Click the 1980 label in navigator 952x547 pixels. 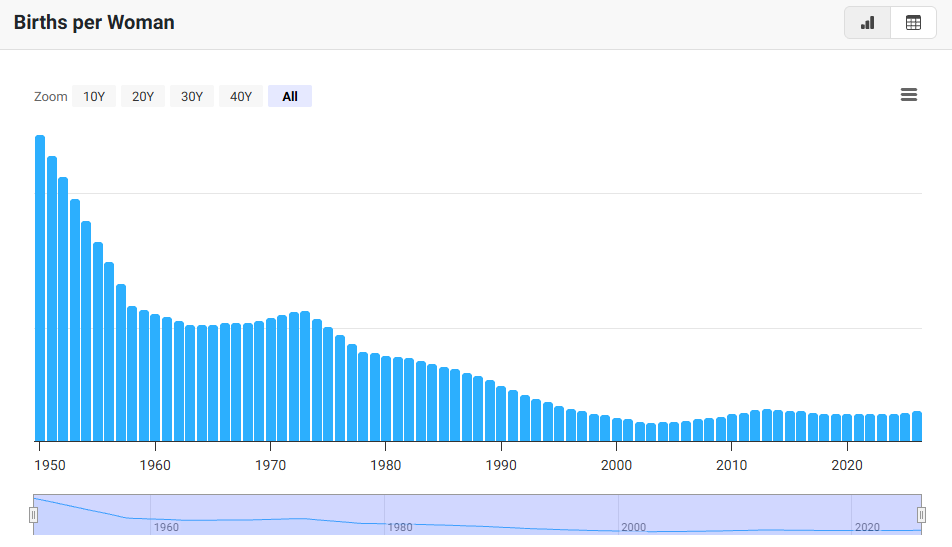pos(400,527)
